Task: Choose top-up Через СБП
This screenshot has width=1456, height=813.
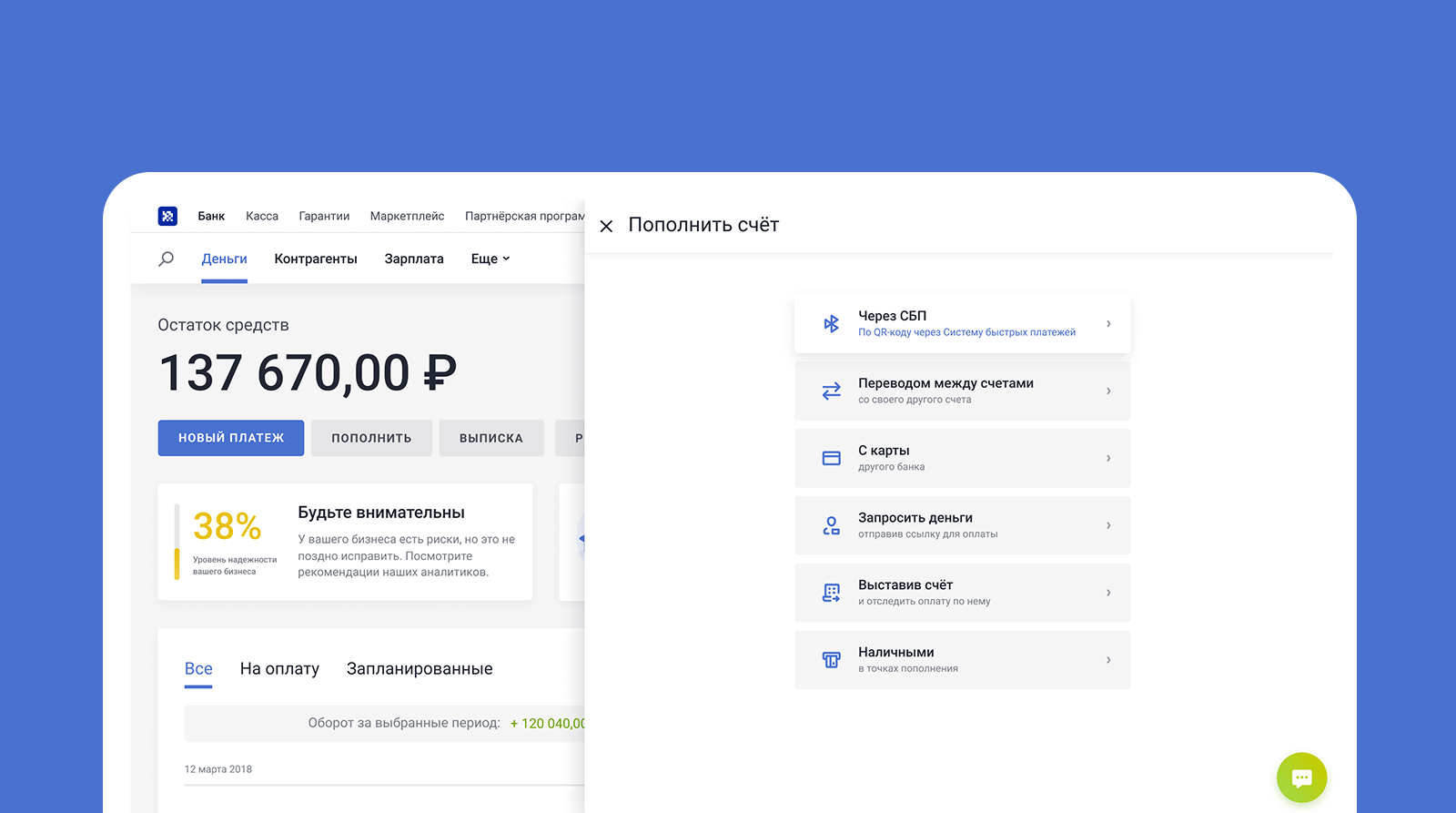Action: tap(963, 324)
